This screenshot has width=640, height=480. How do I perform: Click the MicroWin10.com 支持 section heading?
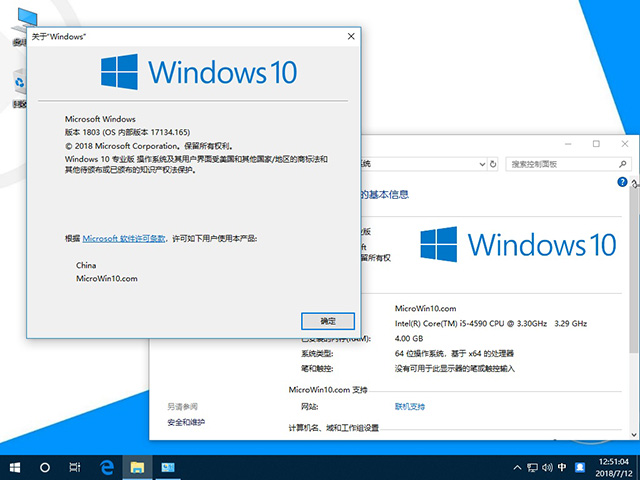328,390
